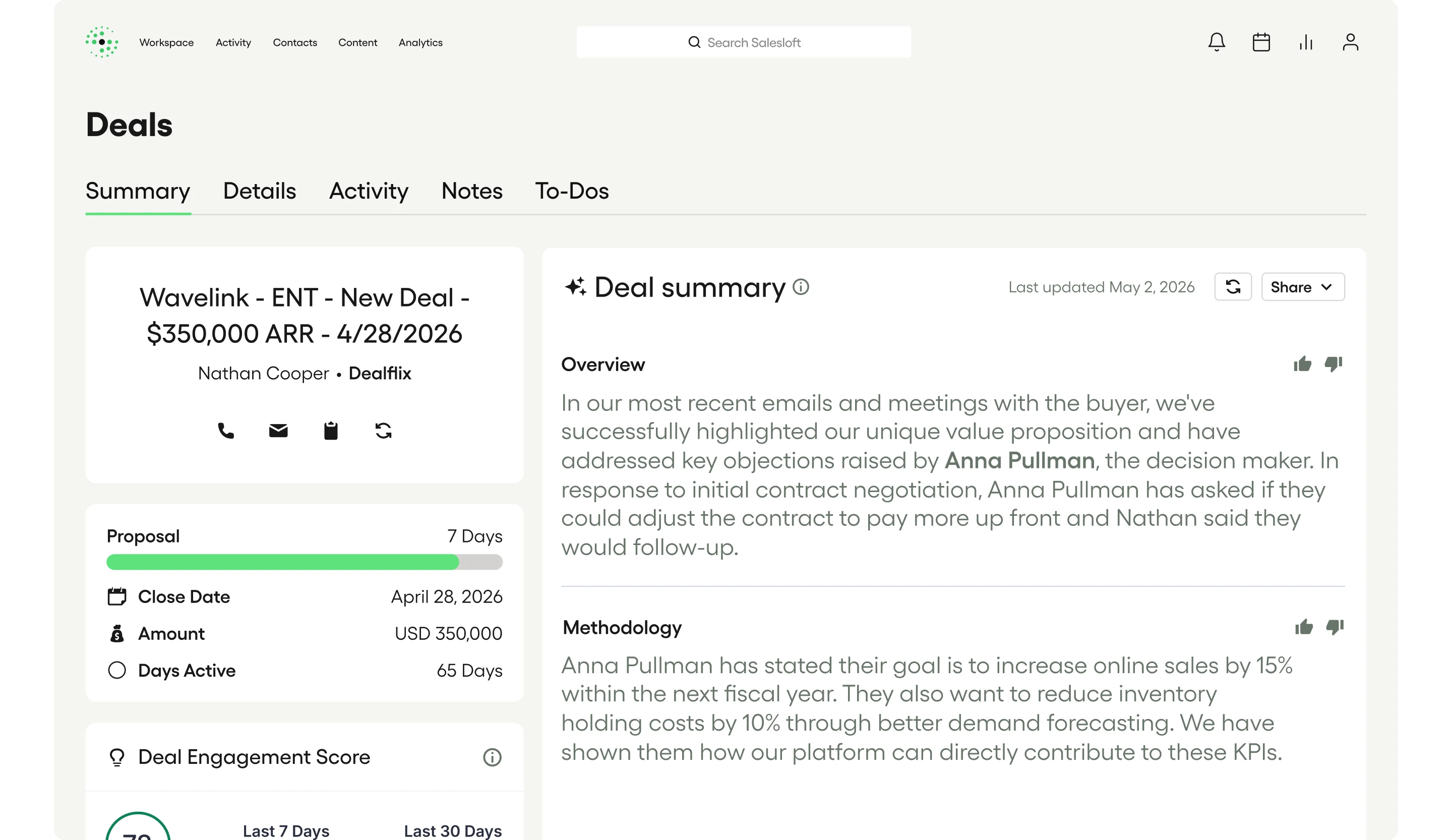
Task: Switch to the Details tab
Action: click(x=259, y=191)
